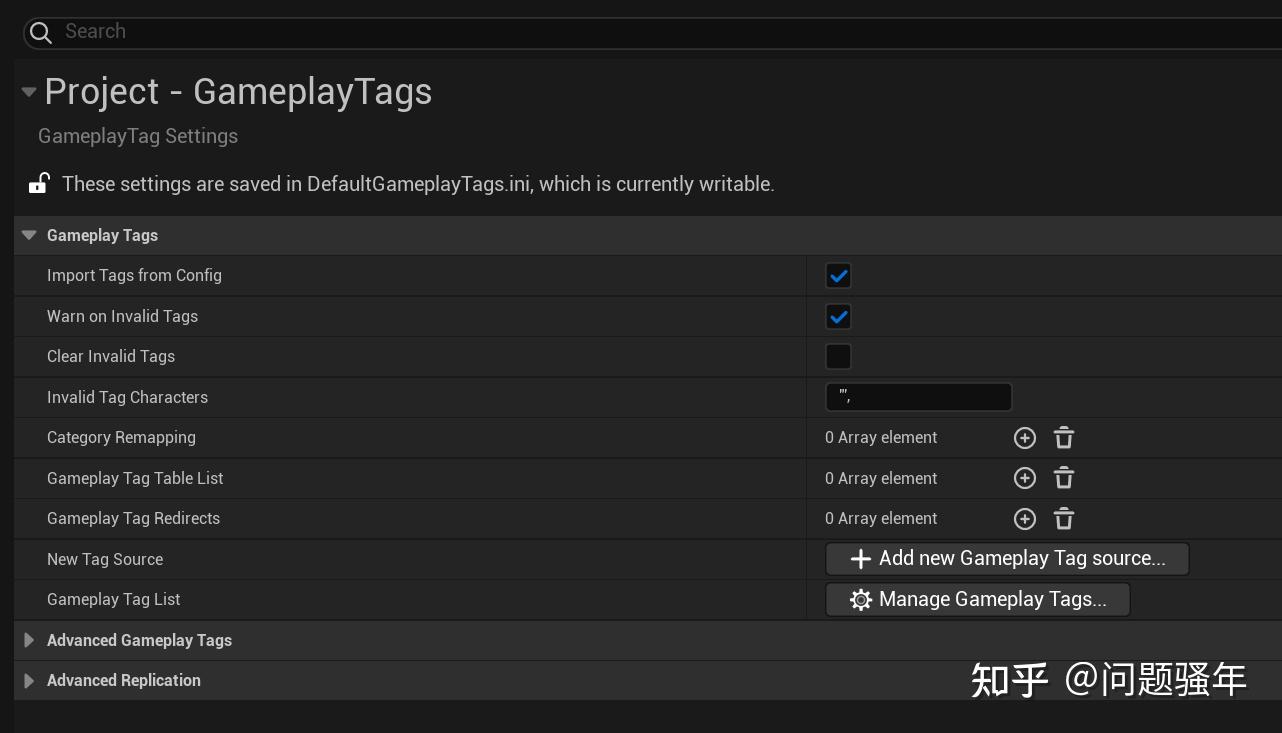Add element to Gameplay Tag Table List

point(1025,478)
